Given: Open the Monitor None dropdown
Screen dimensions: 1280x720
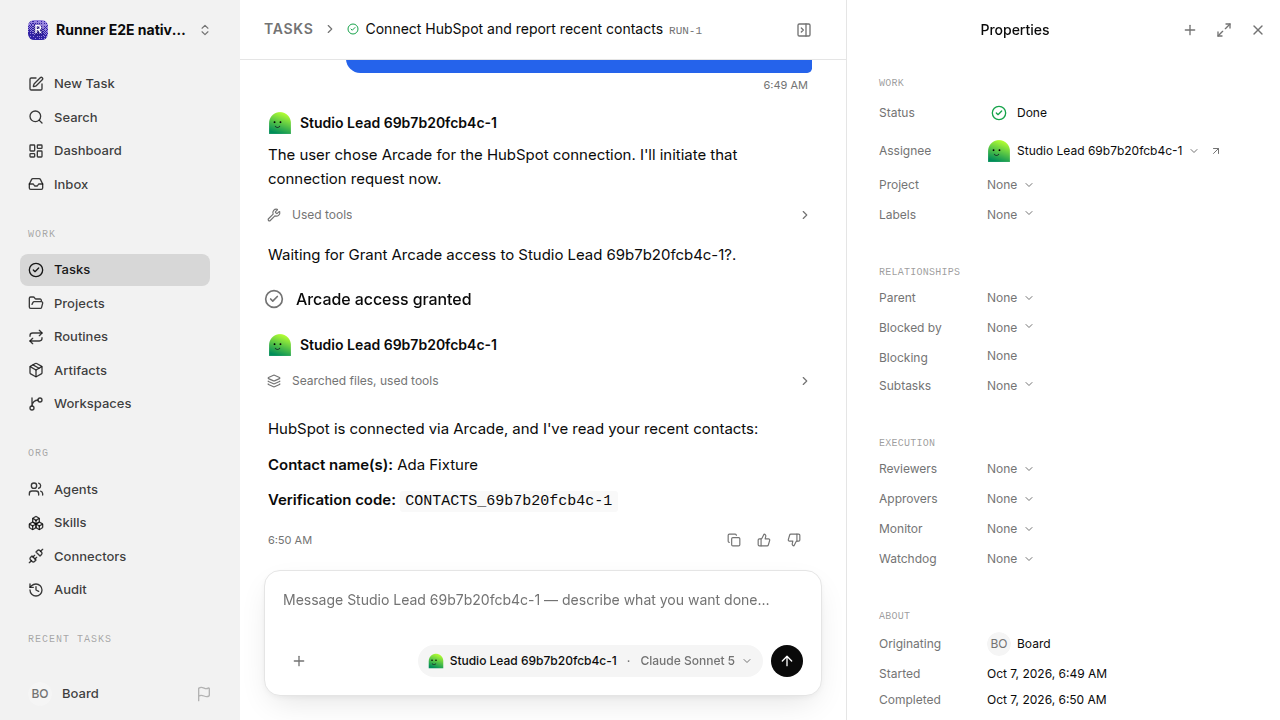Looking at the screenshot, I should coord(1010,529).
